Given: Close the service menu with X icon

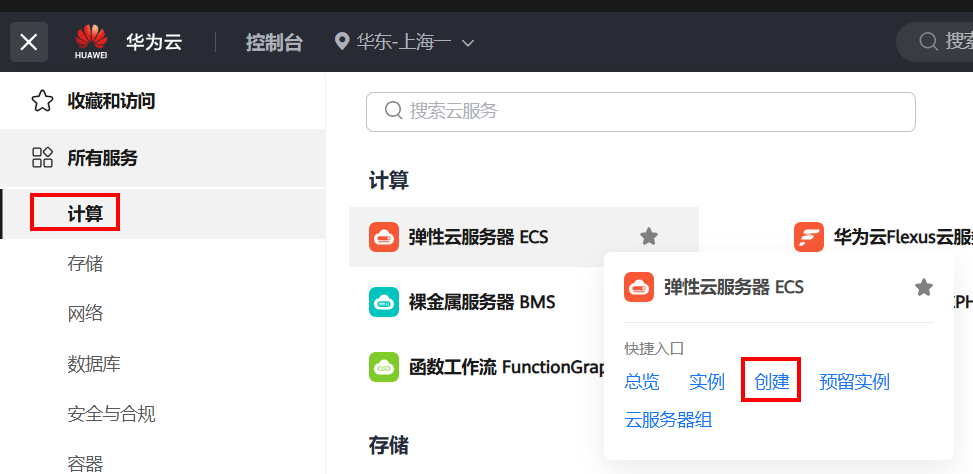Looking at the screenshot, I should pos(29,42).
